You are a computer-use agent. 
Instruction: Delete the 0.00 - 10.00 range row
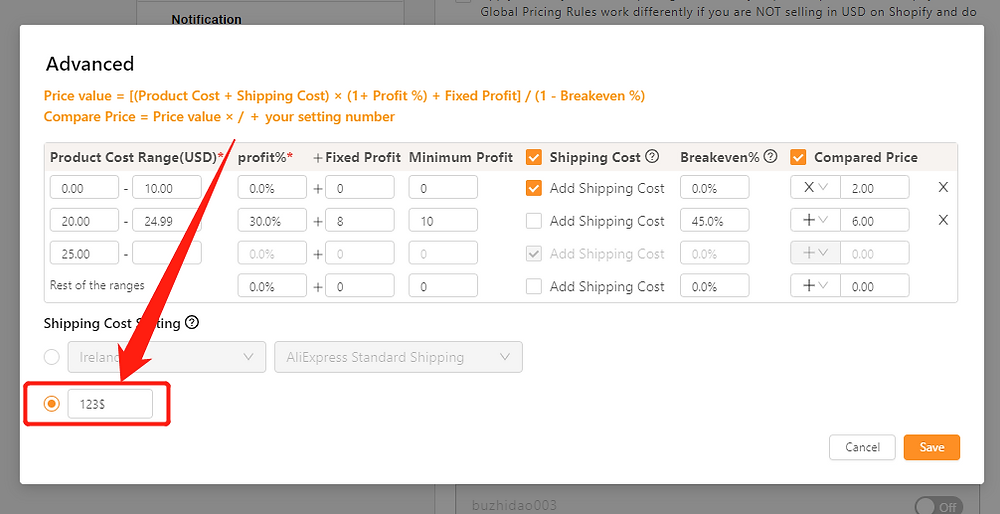click(x=943, y=187)
